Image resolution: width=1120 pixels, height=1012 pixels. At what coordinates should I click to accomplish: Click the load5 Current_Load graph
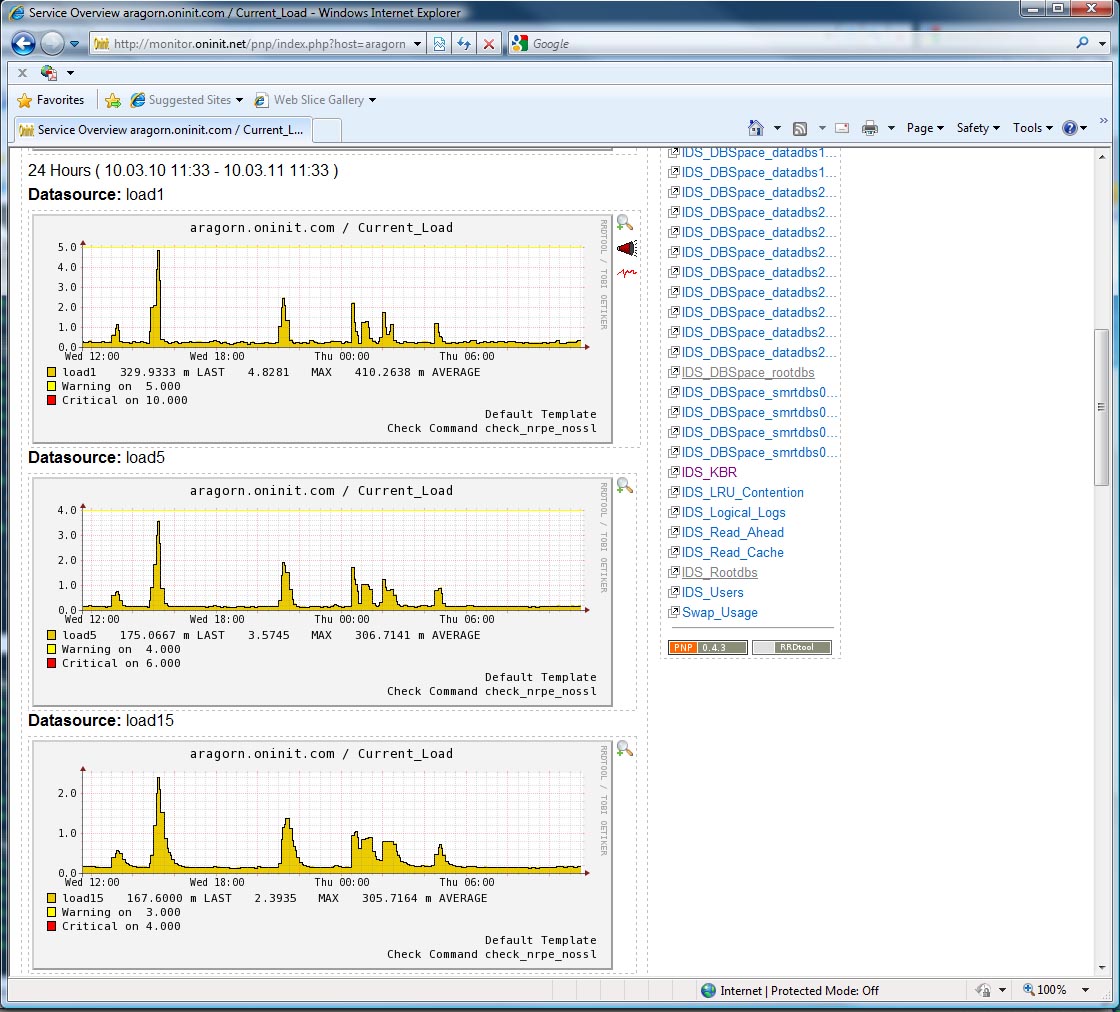(x=322, y=591)
